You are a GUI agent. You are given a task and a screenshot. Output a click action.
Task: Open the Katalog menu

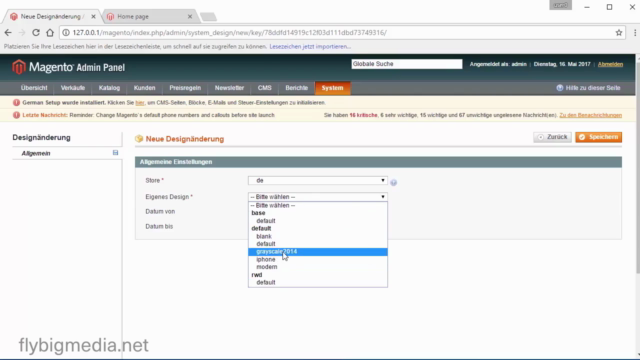point(109,88)
